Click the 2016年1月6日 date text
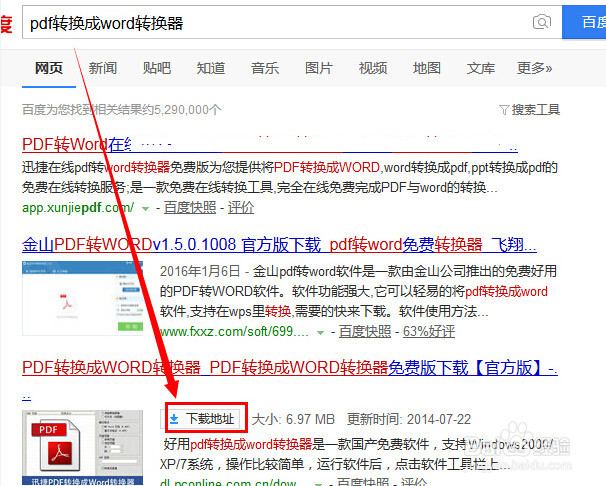Viewport: 606px width, 486px height. (200, 271)
